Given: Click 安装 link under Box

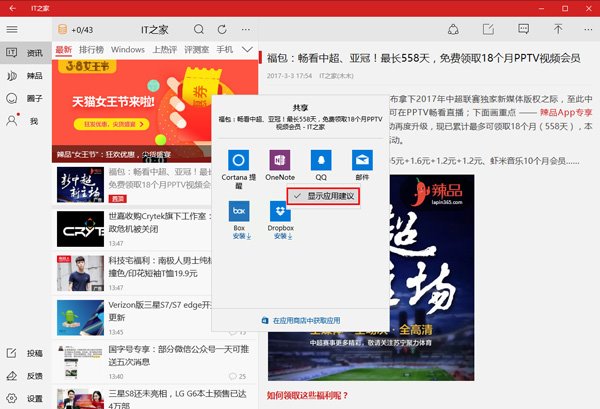Looking at the screenshot, I should 242,236.
